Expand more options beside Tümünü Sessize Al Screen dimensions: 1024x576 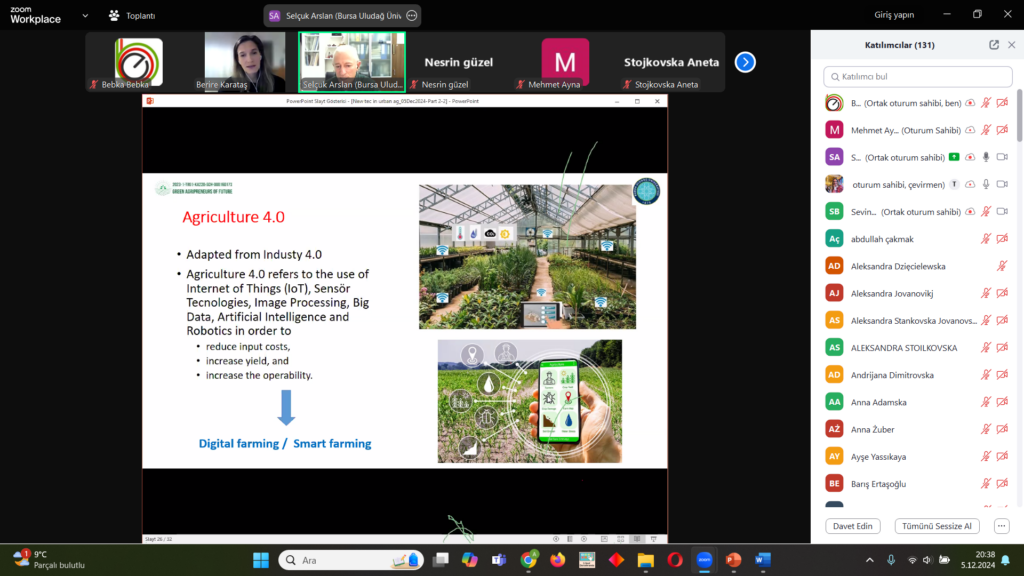pyautogui.click(x=1002, y=526)
